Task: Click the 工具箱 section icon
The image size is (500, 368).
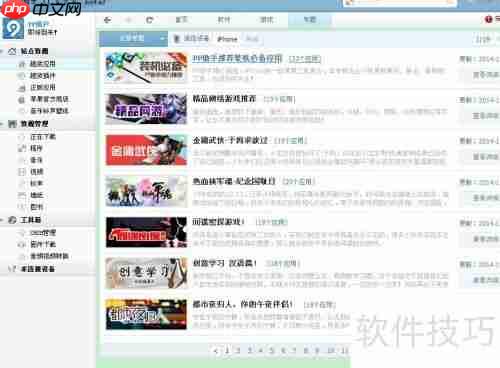Action: (12, 220)
